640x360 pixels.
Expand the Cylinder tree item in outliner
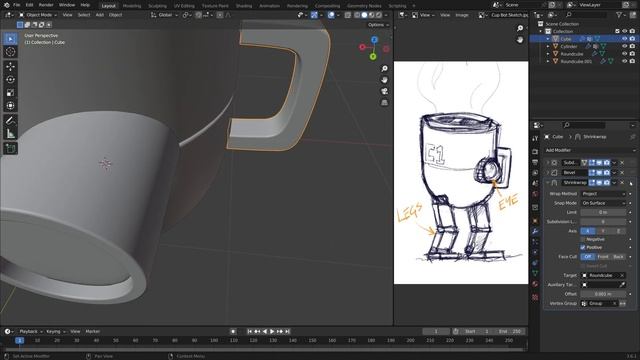tap(548, 47)
